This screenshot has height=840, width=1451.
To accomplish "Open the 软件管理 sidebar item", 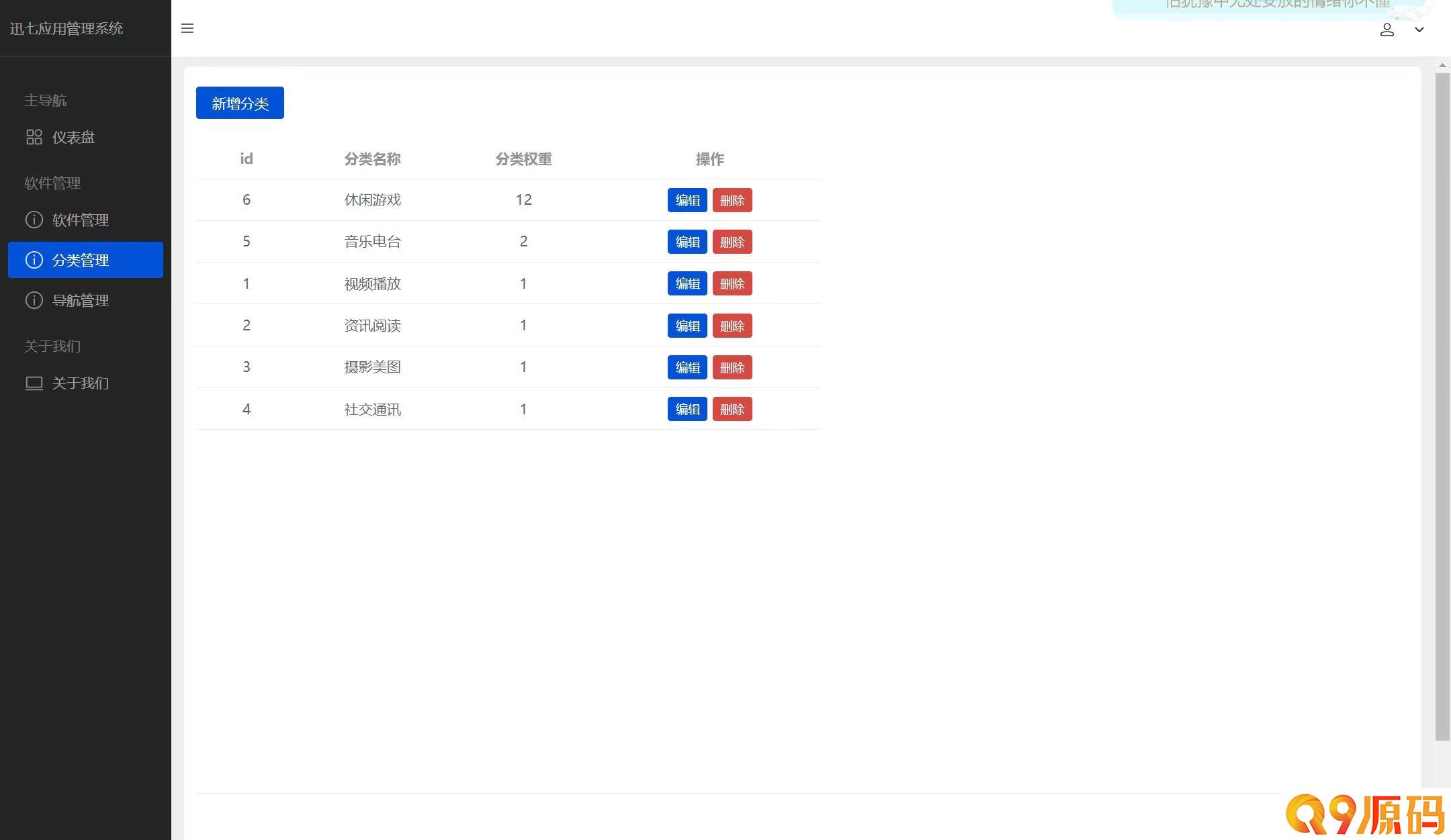I will tap(85, 220).
